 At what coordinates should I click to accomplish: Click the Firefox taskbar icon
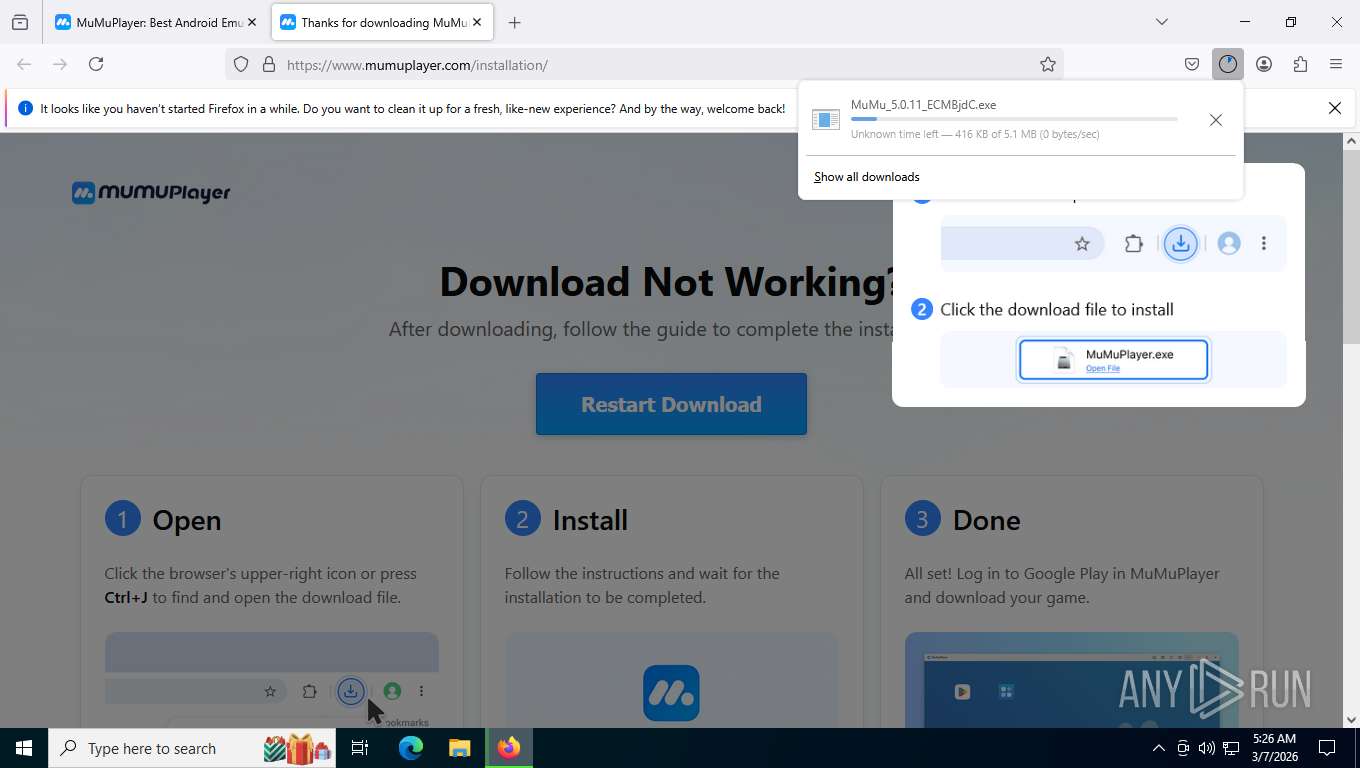(509, 748)
